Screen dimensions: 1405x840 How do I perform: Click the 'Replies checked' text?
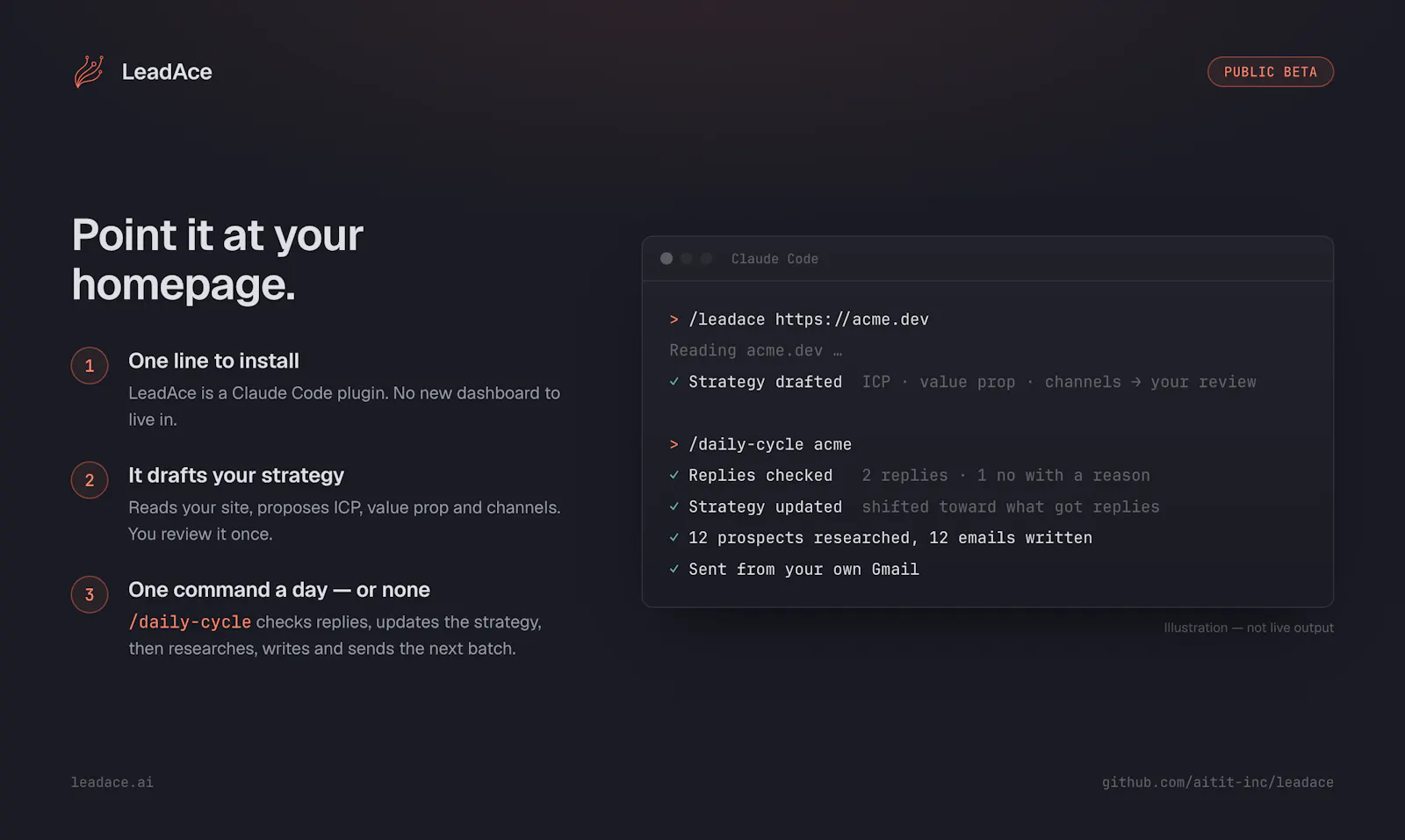pos(760,475)
